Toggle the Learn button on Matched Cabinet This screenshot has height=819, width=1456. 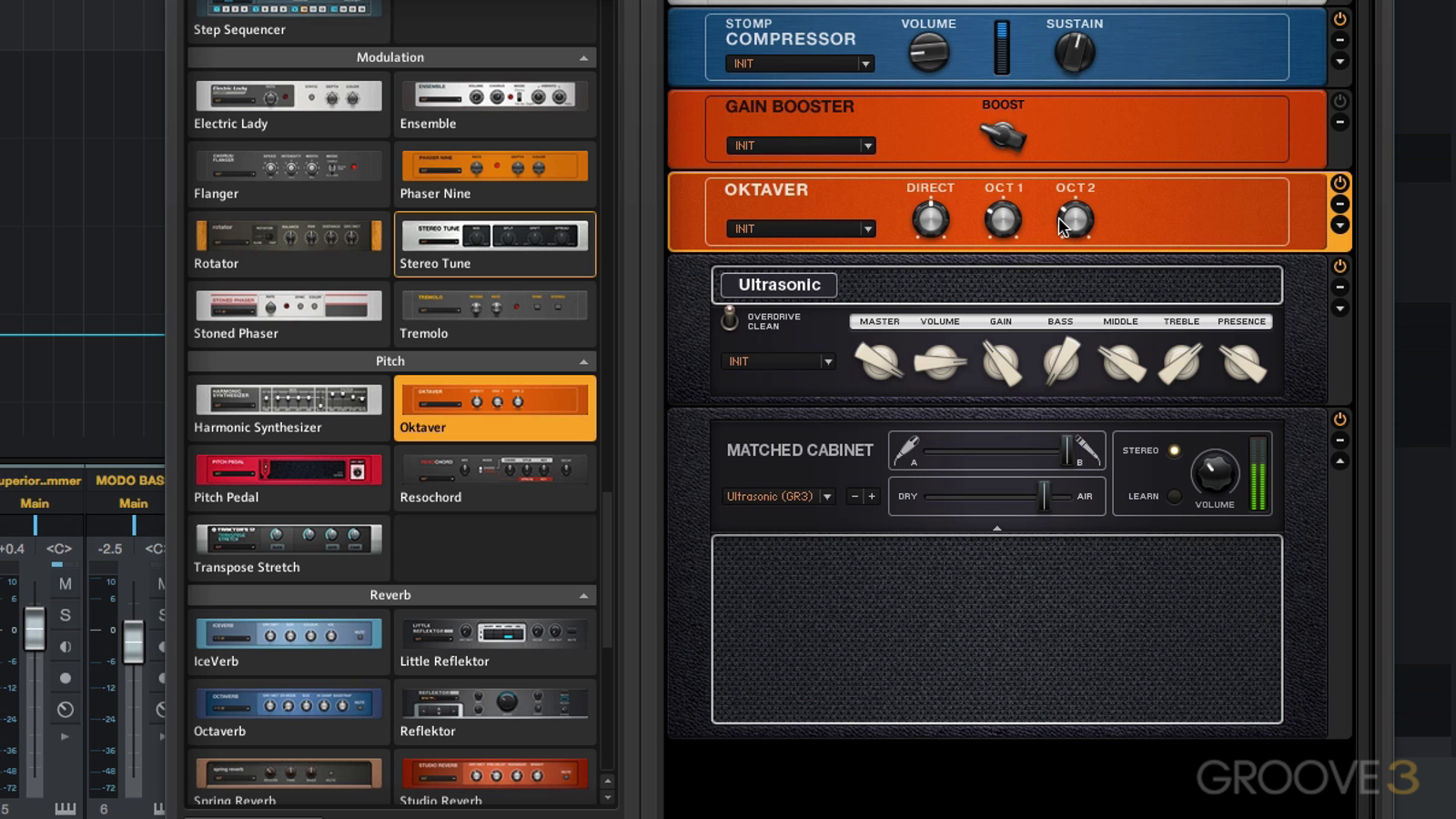click(x=1174, y=496)
